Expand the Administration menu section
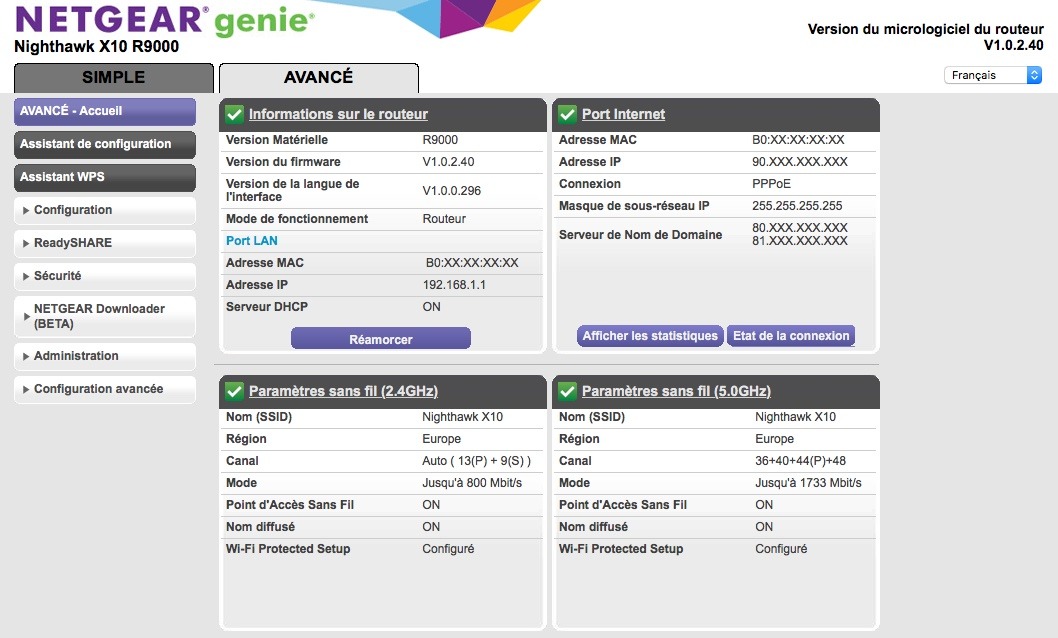This screenshot has height=638, width=1058. tap(105, 356)
